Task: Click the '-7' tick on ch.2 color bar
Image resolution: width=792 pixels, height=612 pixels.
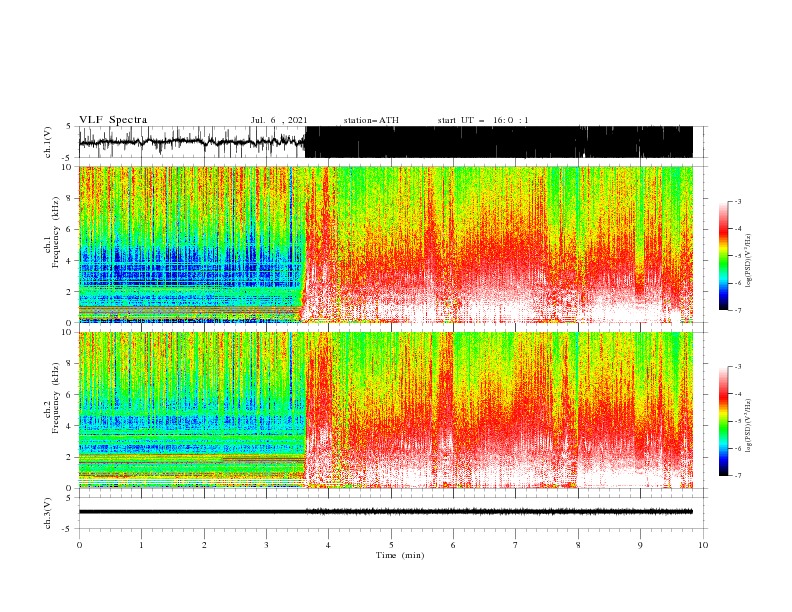Action: click(x=738, y=475)
